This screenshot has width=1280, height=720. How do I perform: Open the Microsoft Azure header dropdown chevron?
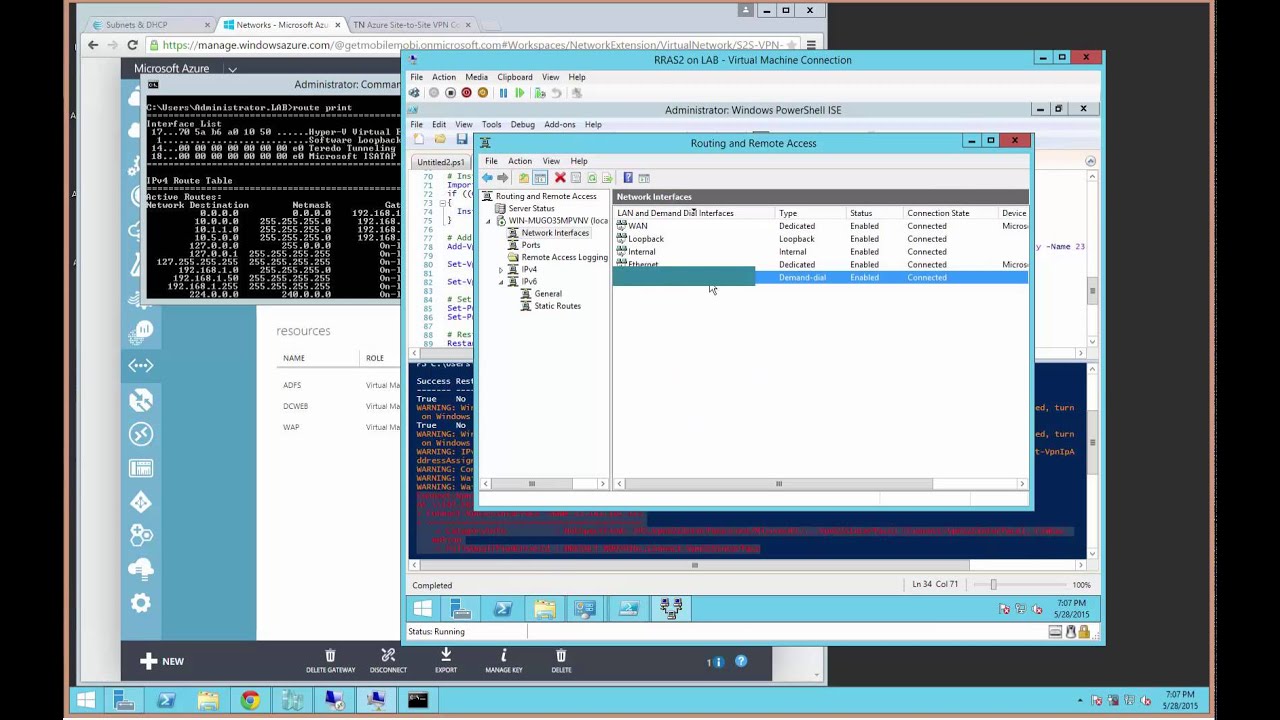pyautogui.click(x=232, y=69)
